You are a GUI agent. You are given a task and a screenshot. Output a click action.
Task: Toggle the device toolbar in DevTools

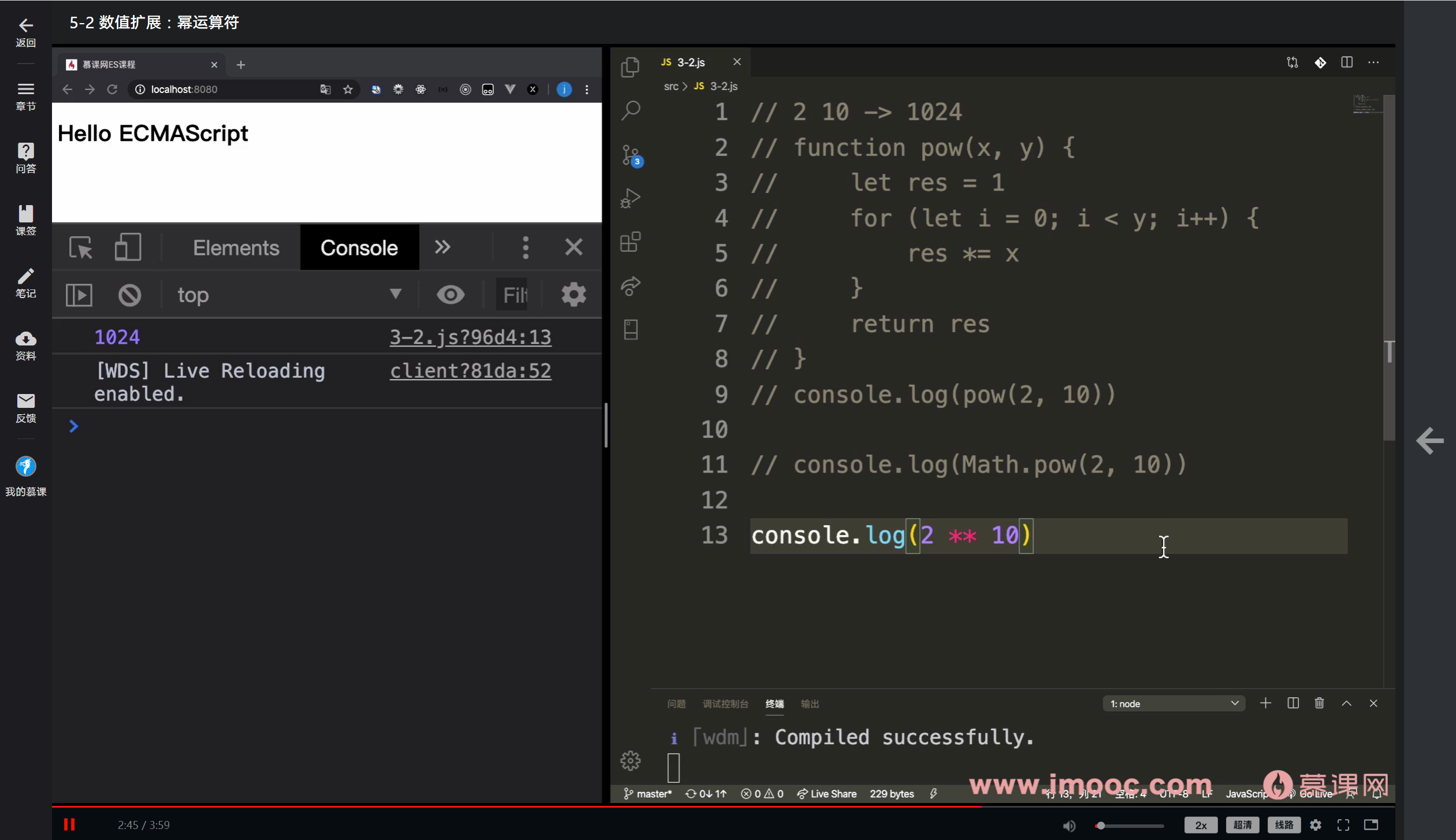click(x=128, y=248)
